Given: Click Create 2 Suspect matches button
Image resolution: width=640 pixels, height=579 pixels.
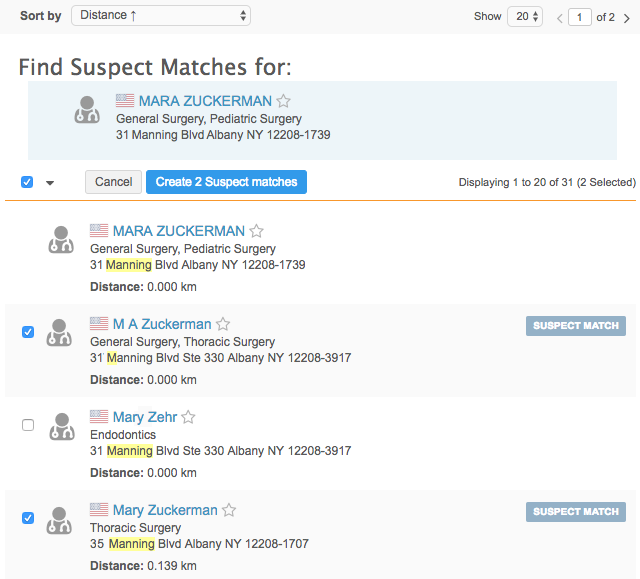Looking at the screenshot, I should point(226,182).
